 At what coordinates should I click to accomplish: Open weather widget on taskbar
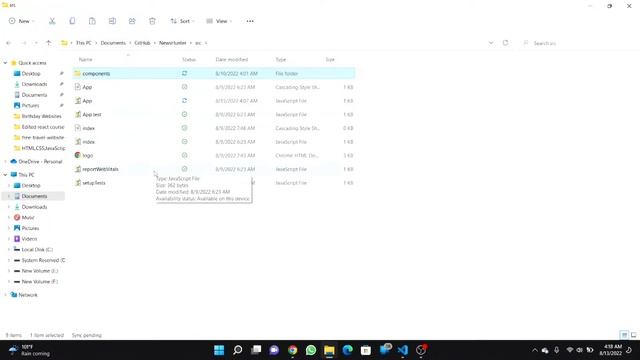tap(29, 350)
